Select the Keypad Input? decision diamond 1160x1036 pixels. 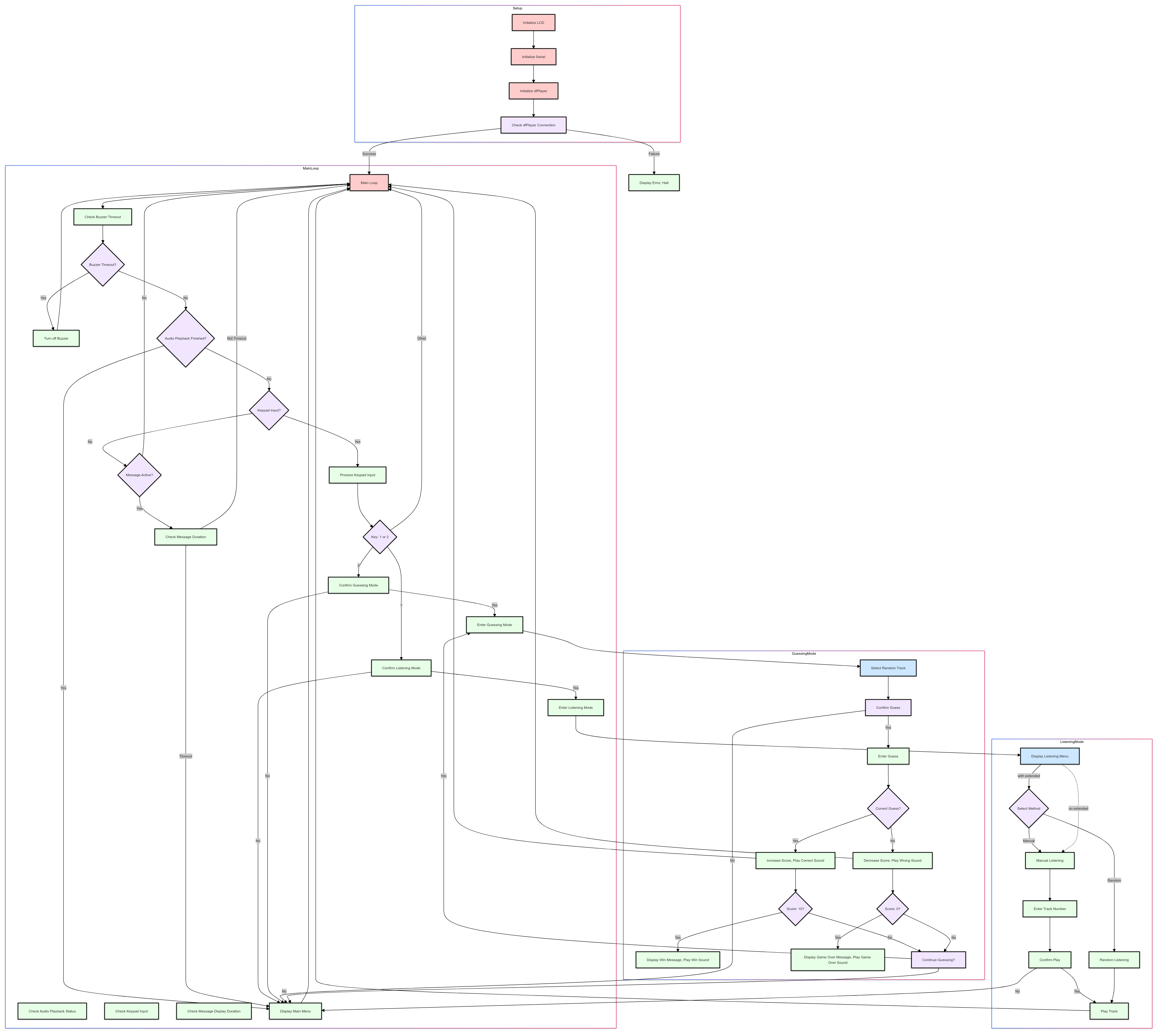[269, 410]
